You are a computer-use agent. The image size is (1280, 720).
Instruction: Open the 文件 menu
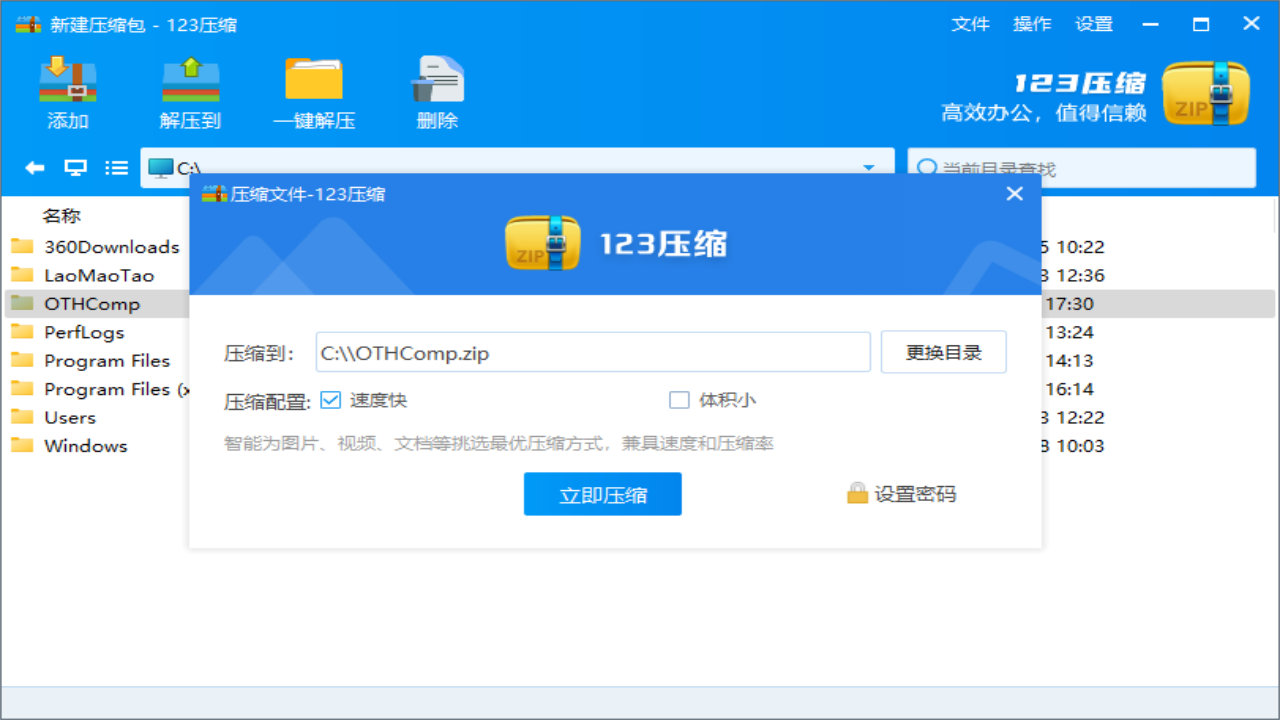[x=970, y=23]
